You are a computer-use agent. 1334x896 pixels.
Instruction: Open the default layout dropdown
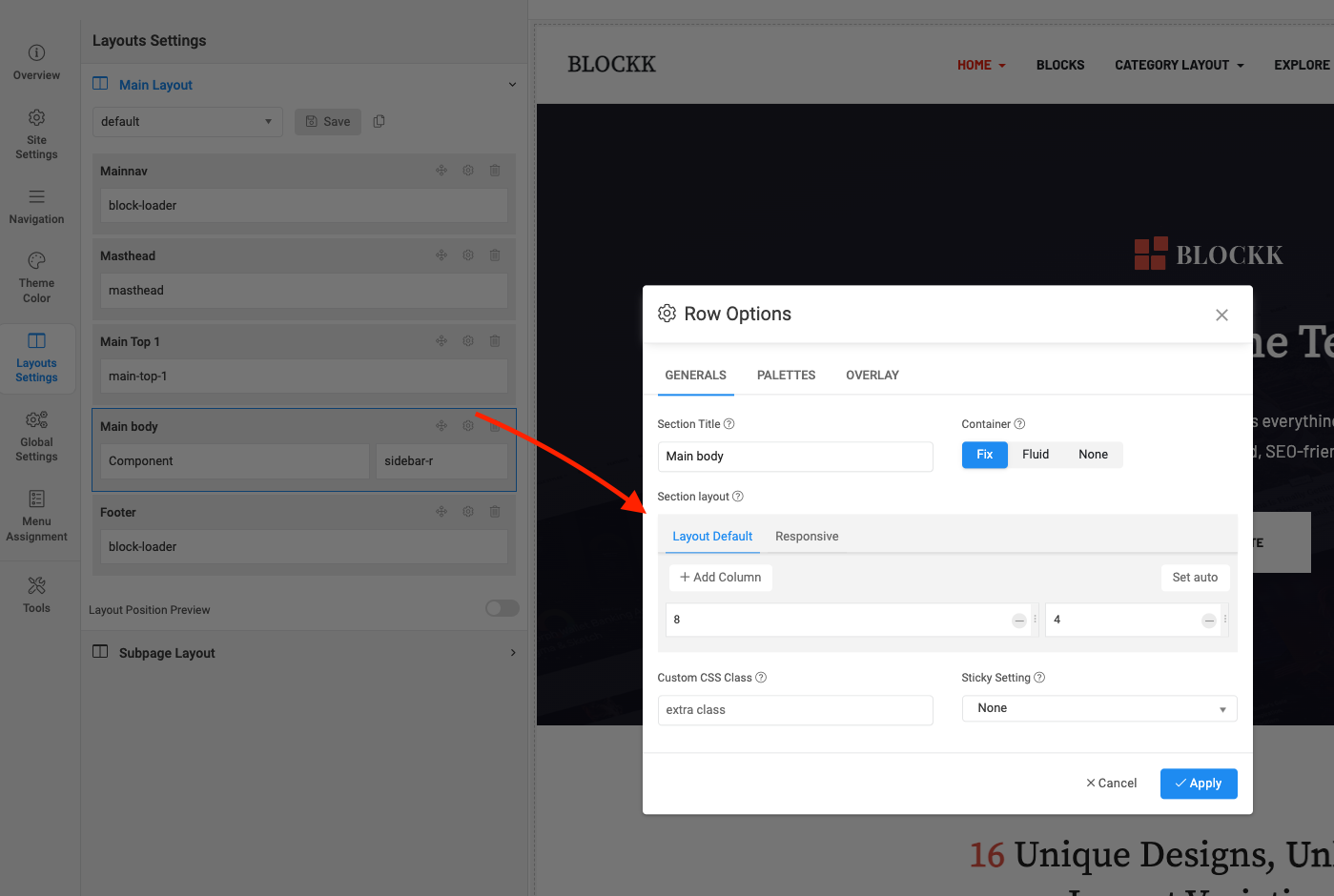pyautogui.click(x=187, y=122)
